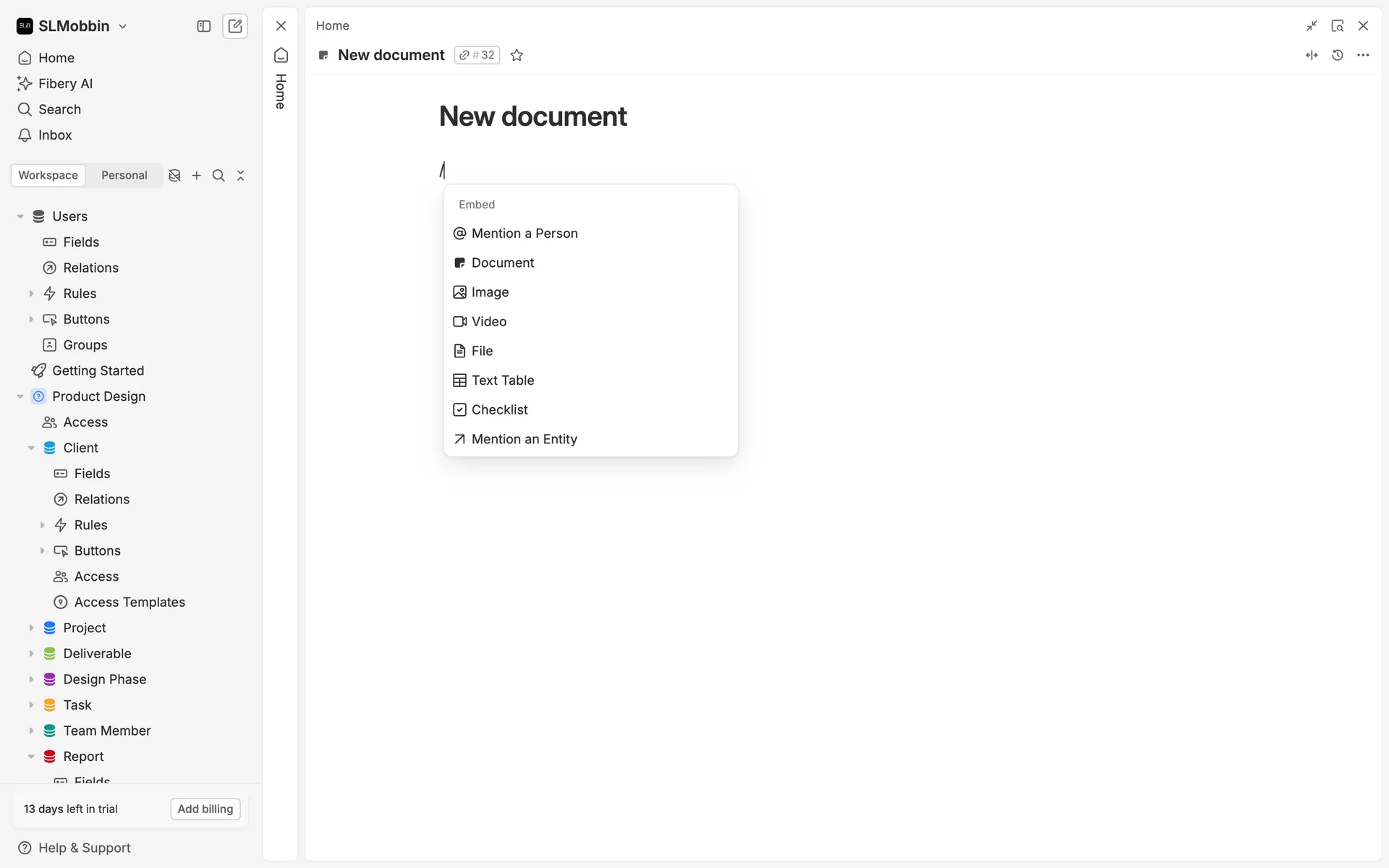Click the new document compose icon
The height and width of the screenshot is (868, 1389).
tap(235, 26)
